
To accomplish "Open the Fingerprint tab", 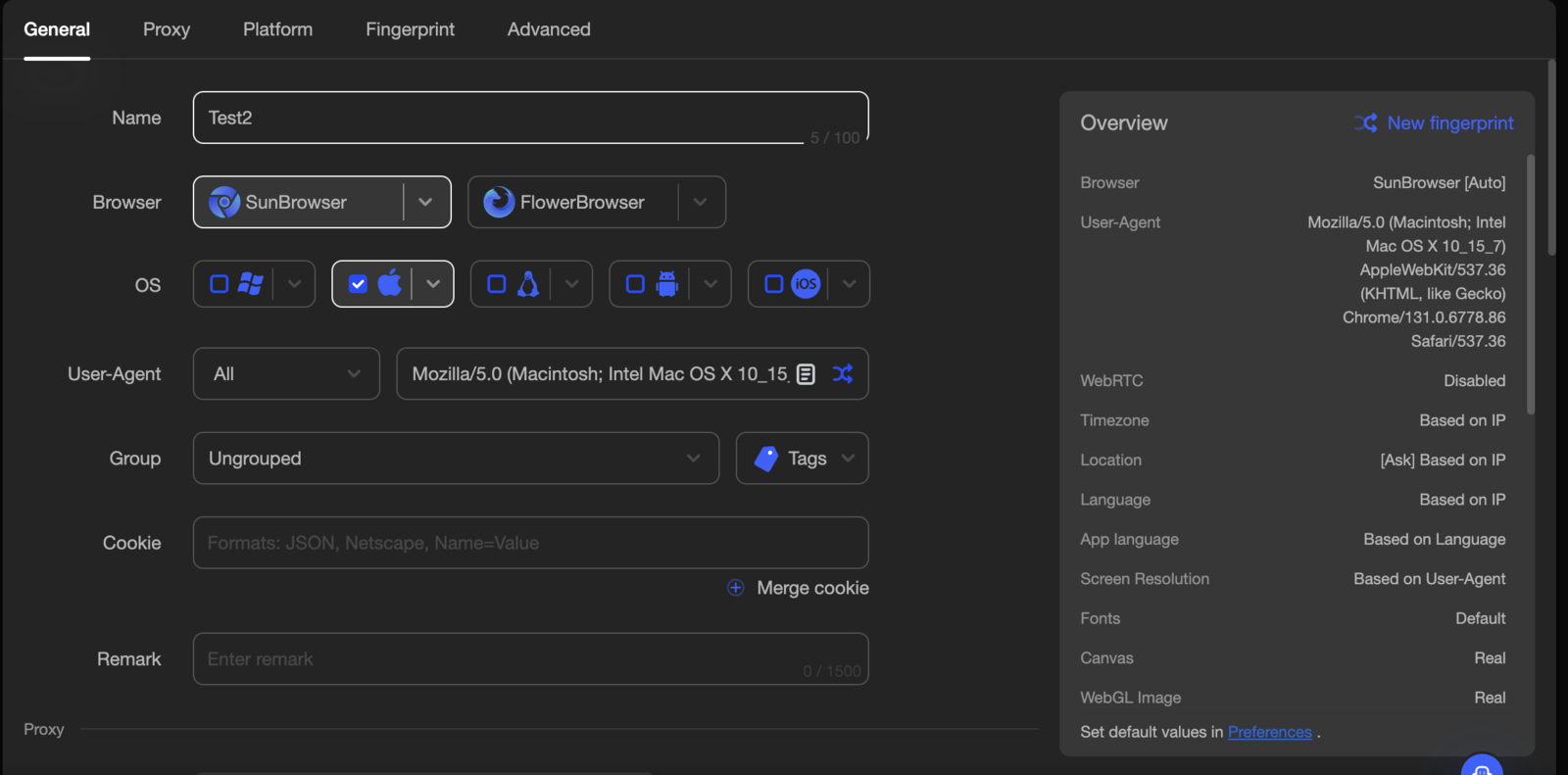I will 410,29.
